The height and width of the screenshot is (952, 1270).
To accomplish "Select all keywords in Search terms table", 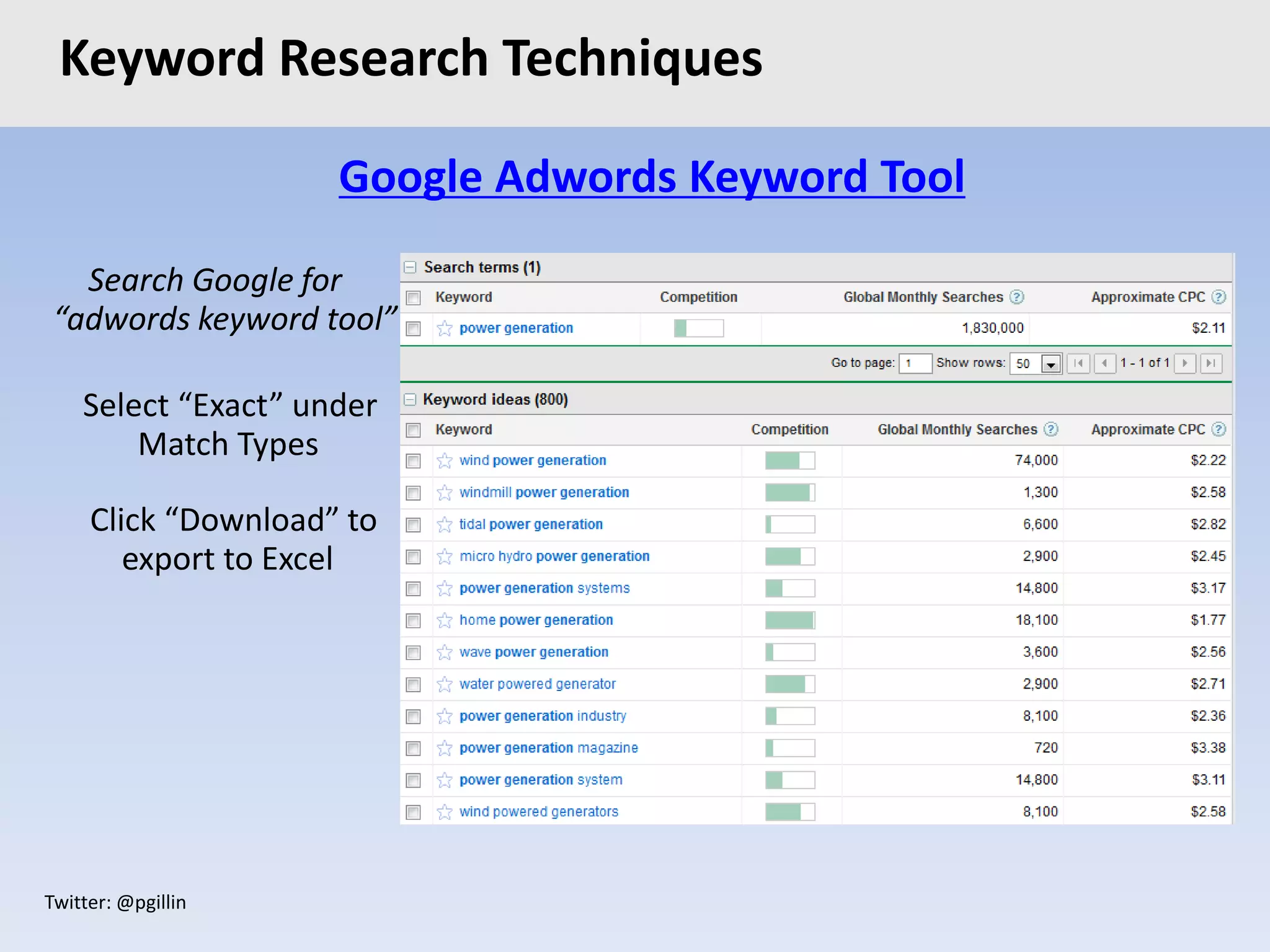I will point(413,298).
